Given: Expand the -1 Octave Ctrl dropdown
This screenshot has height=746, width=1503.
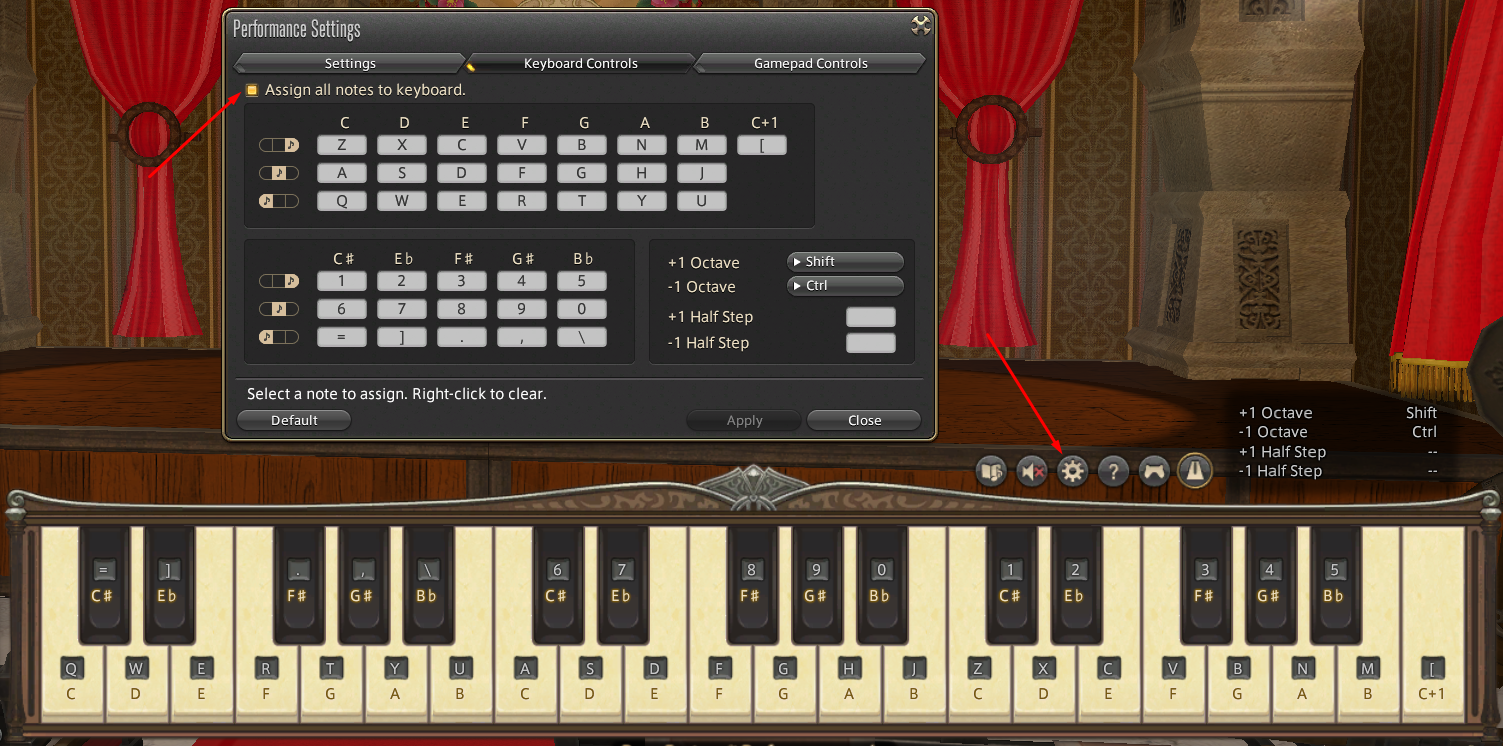Looking at the screenshot, I should coord(845,286).
